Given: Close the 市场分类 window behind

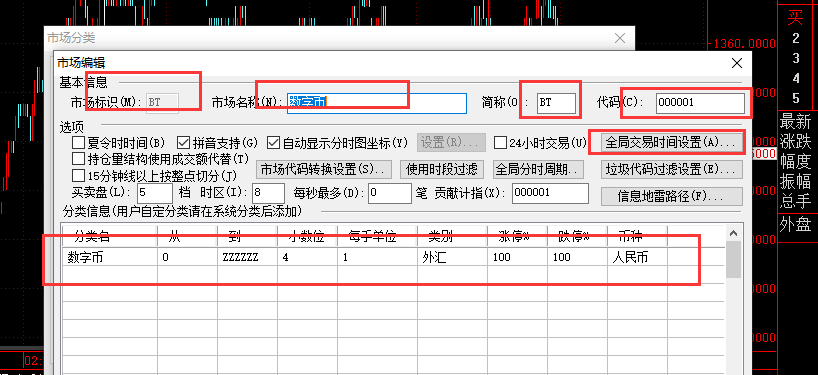Looking at the screenshot, I should tap(620, 38).
